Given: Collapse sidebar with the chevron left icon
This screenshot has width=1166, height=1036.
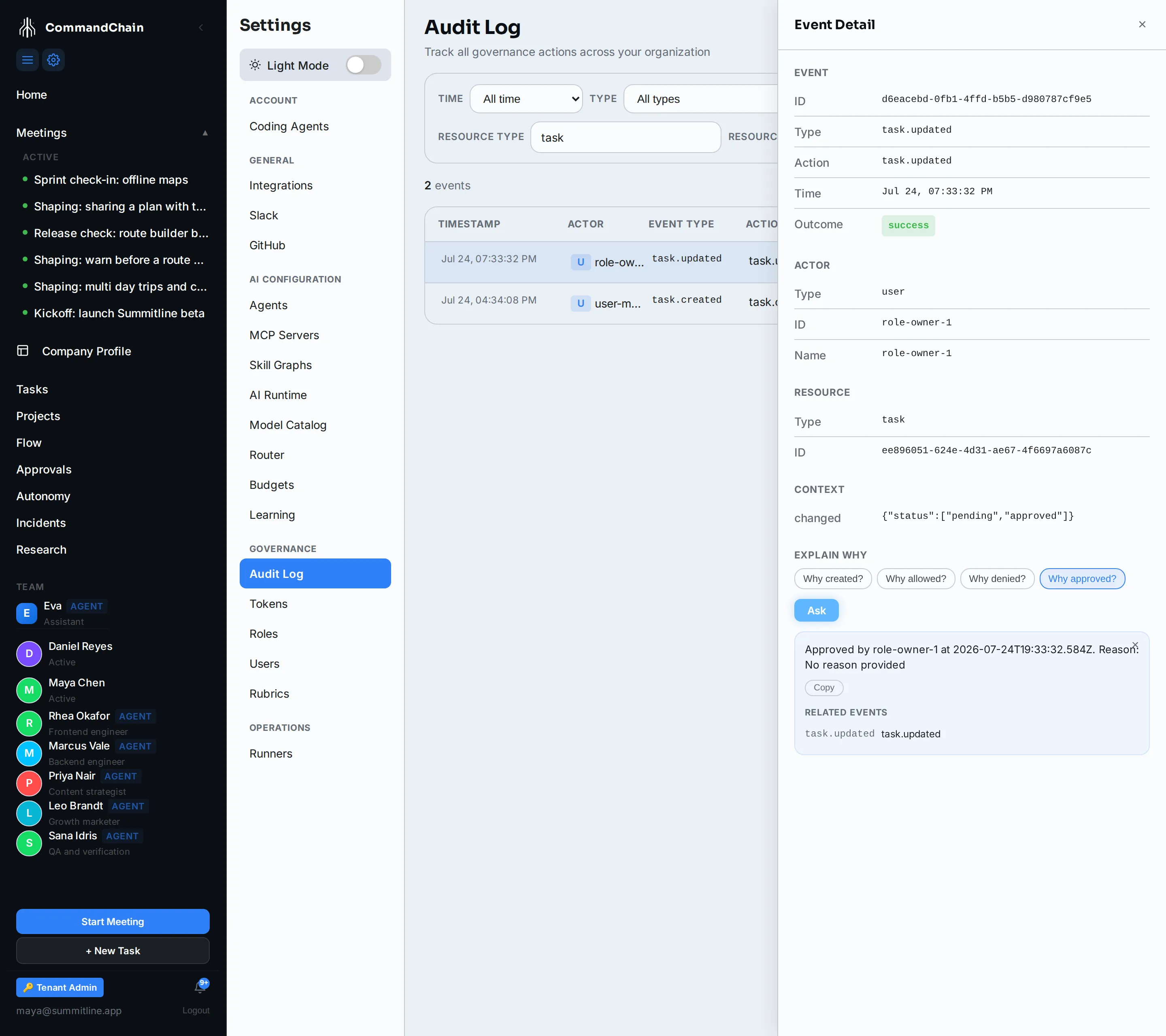Looking at the screenshot, I should tap(201, 28).
